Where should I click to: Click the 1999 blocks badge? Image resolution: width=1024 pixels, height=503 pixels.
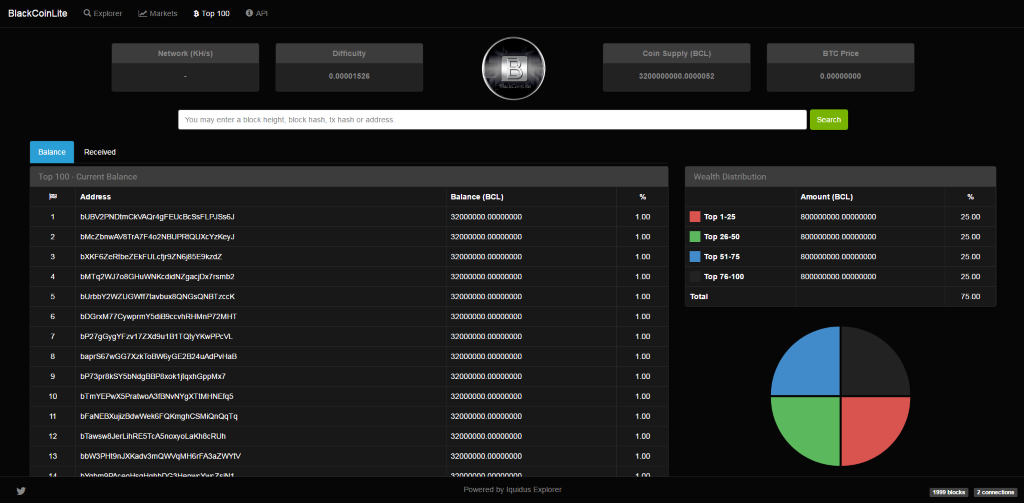[948, 492]
